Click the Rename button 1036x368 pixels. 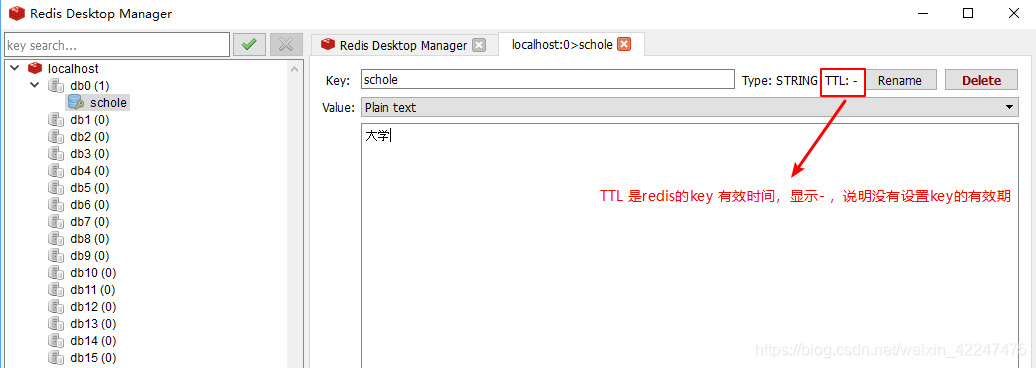pos(899,81)
